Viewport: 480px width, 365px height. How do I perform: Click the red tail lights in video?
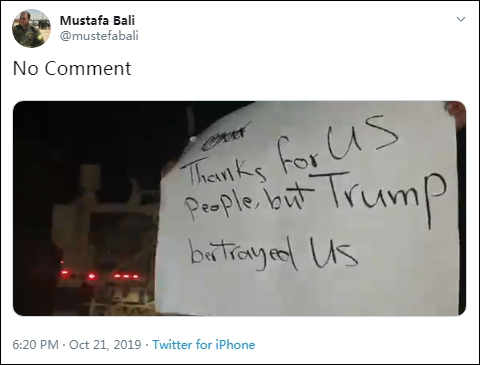click(100, 275)
